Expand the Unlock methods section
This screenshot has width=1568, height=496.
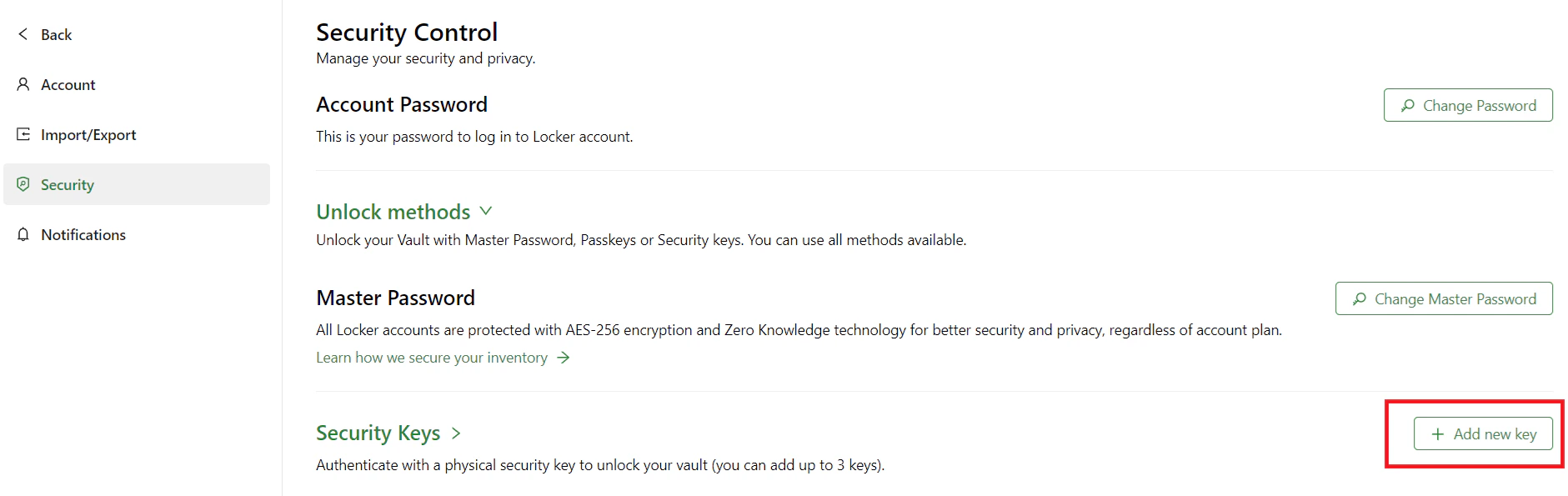[x=486, y=211]
